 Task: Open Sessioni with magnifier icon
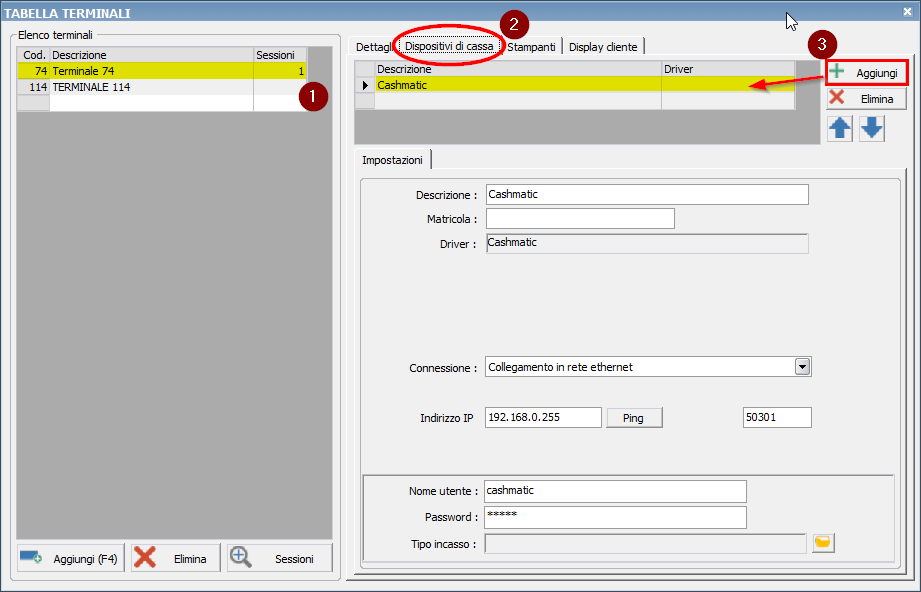click(279, 558)
